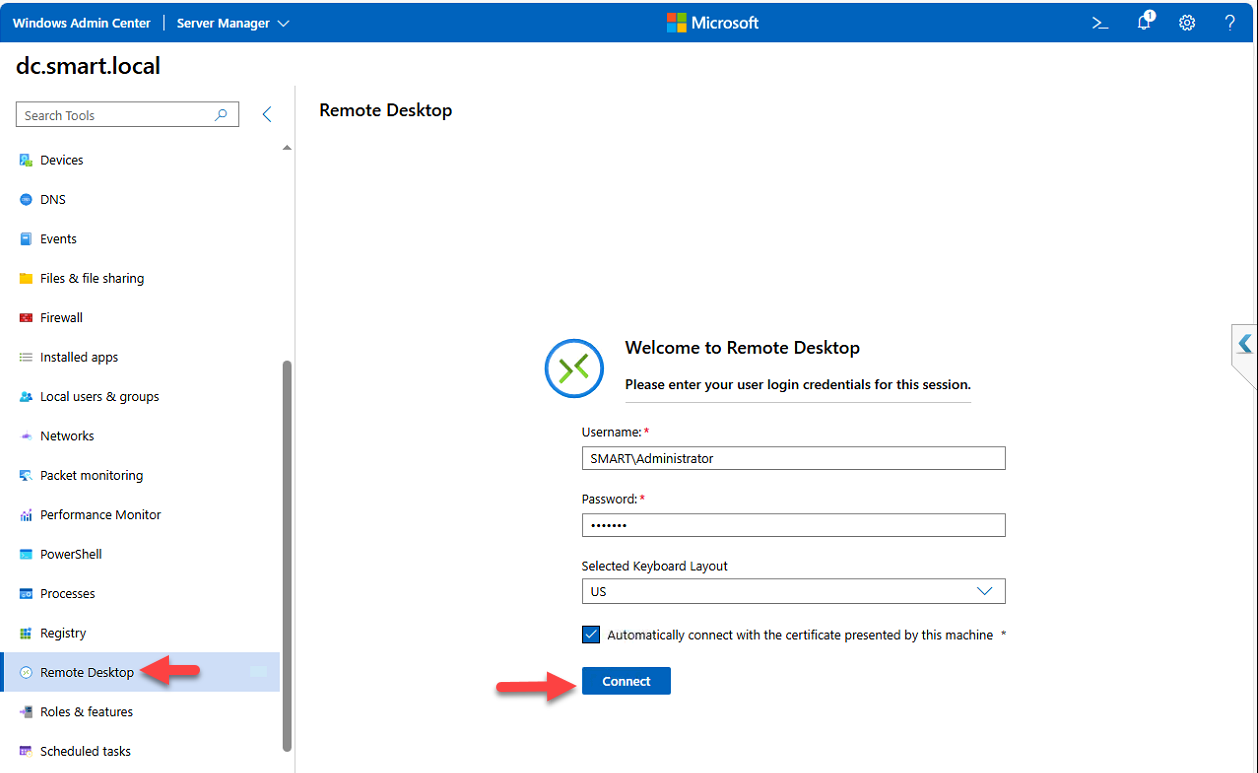This screenshot has width=1258, height=773.
Task: Click the search magnifier in Search Tools
Action: pyautogui.click(x=221, y=115)
